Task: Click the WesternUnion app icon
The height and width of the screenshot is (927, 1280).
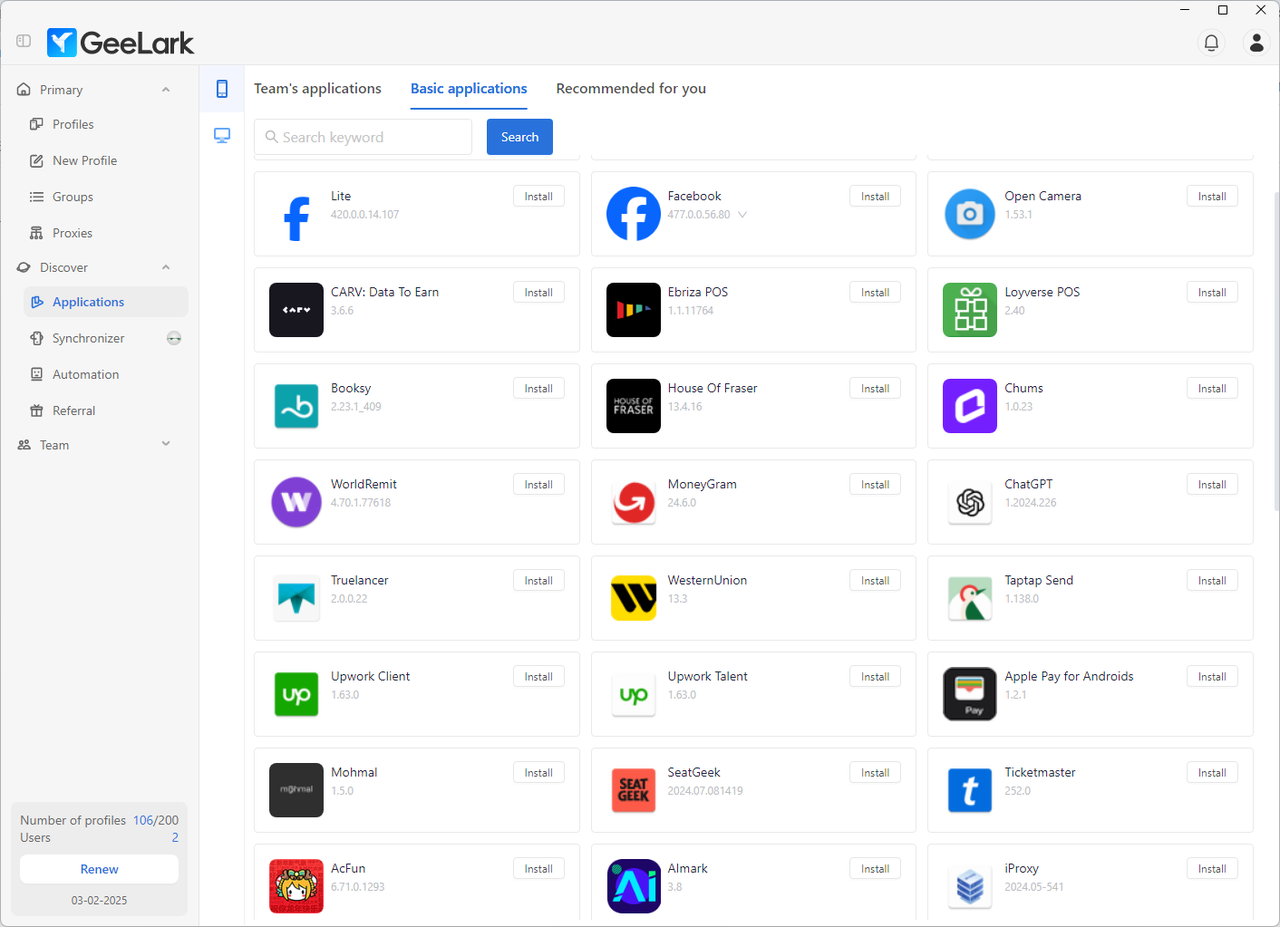Action: (633, 598)
